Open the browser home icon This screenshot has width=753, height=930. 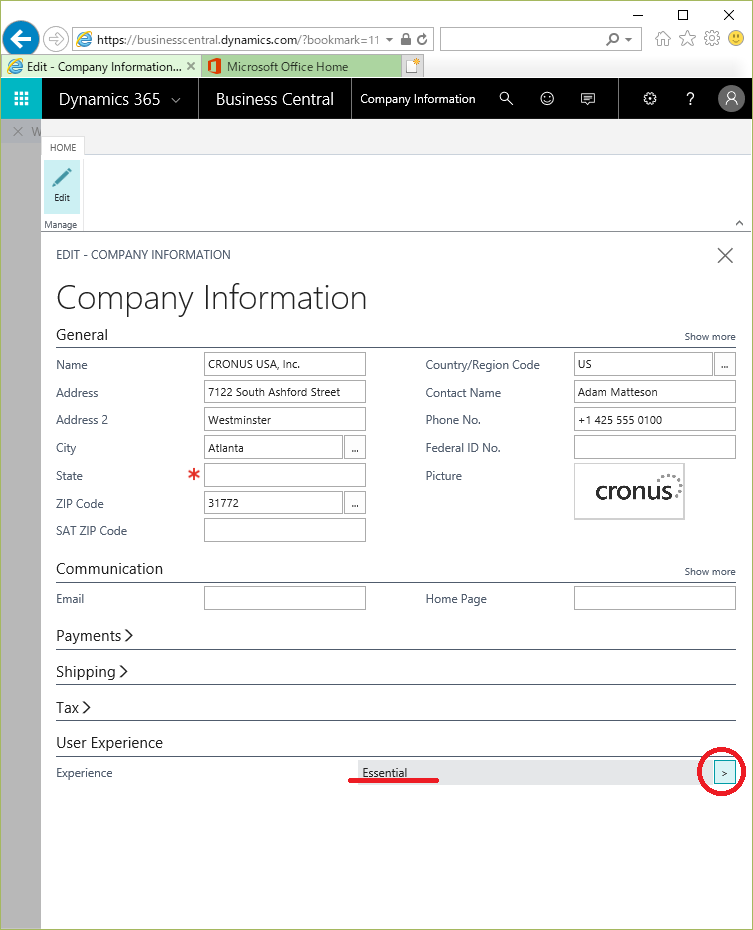(663, 39)
